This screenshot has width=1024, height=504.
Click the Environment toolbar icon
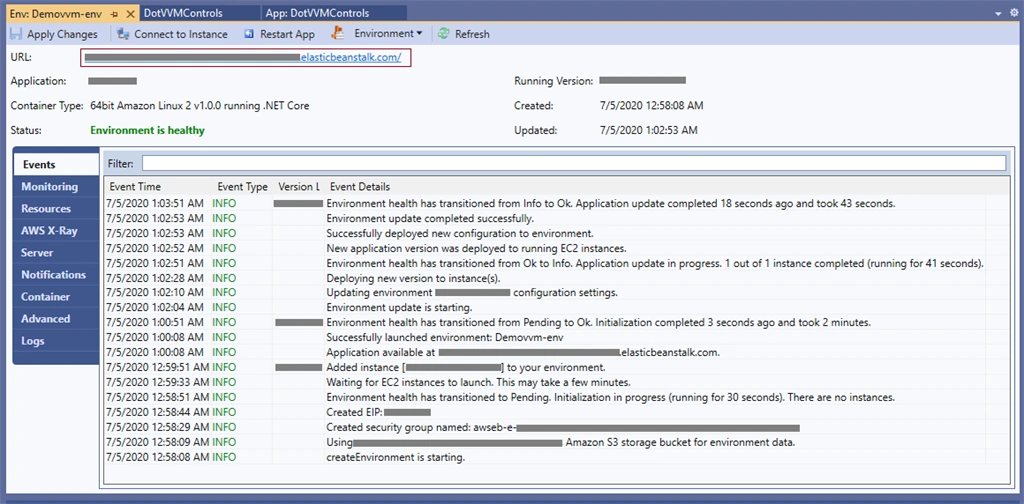tap(338, 33)
